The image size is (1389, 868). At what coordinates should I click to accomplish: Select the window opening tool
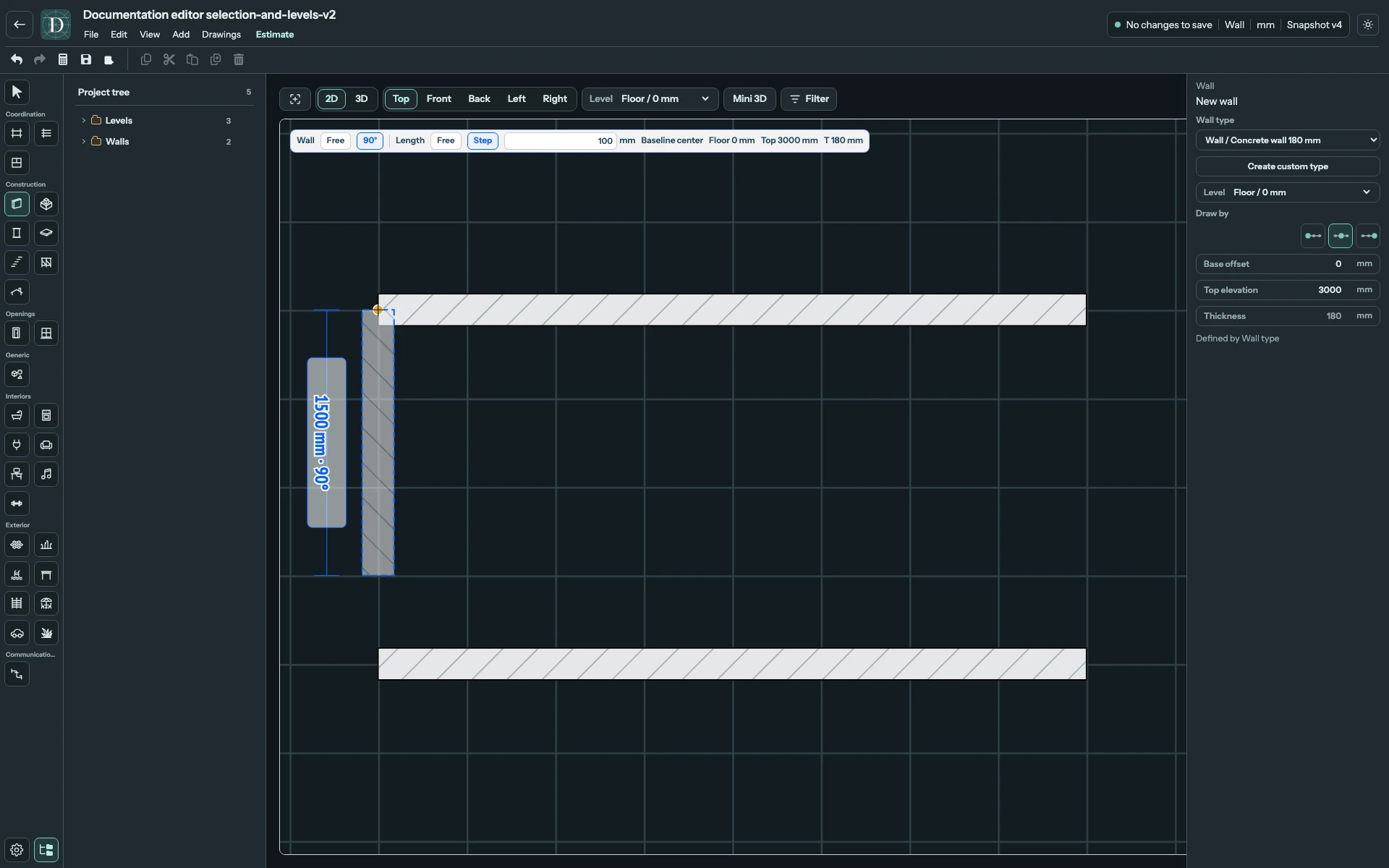click(46, 333)
